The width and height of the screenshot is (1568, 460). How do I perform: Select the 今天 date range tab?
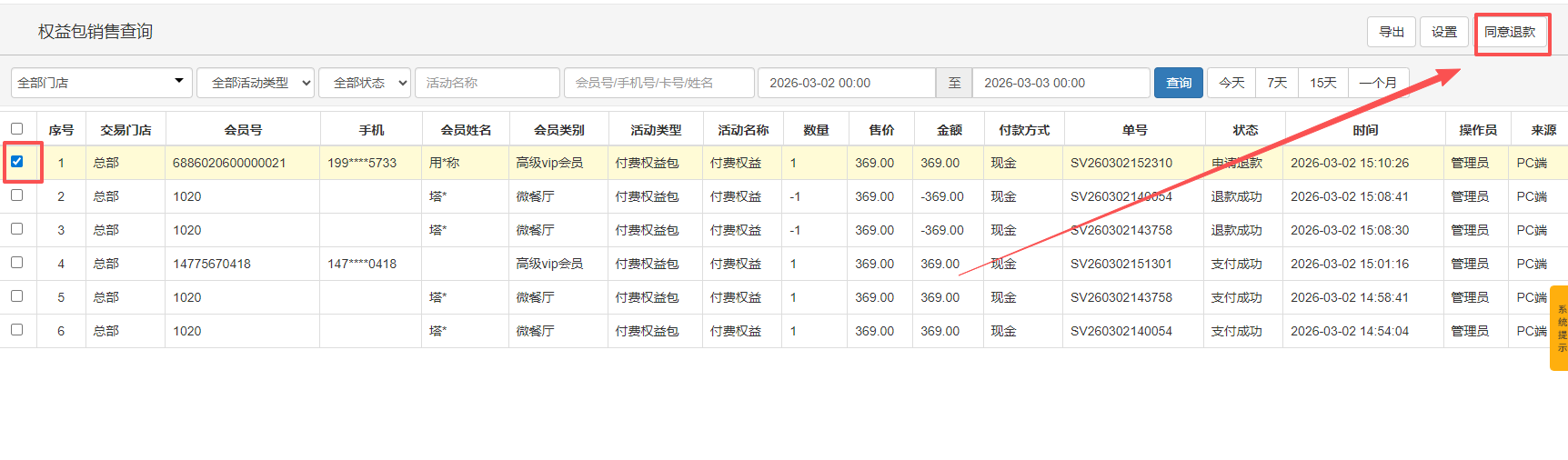pos(1231,83)
